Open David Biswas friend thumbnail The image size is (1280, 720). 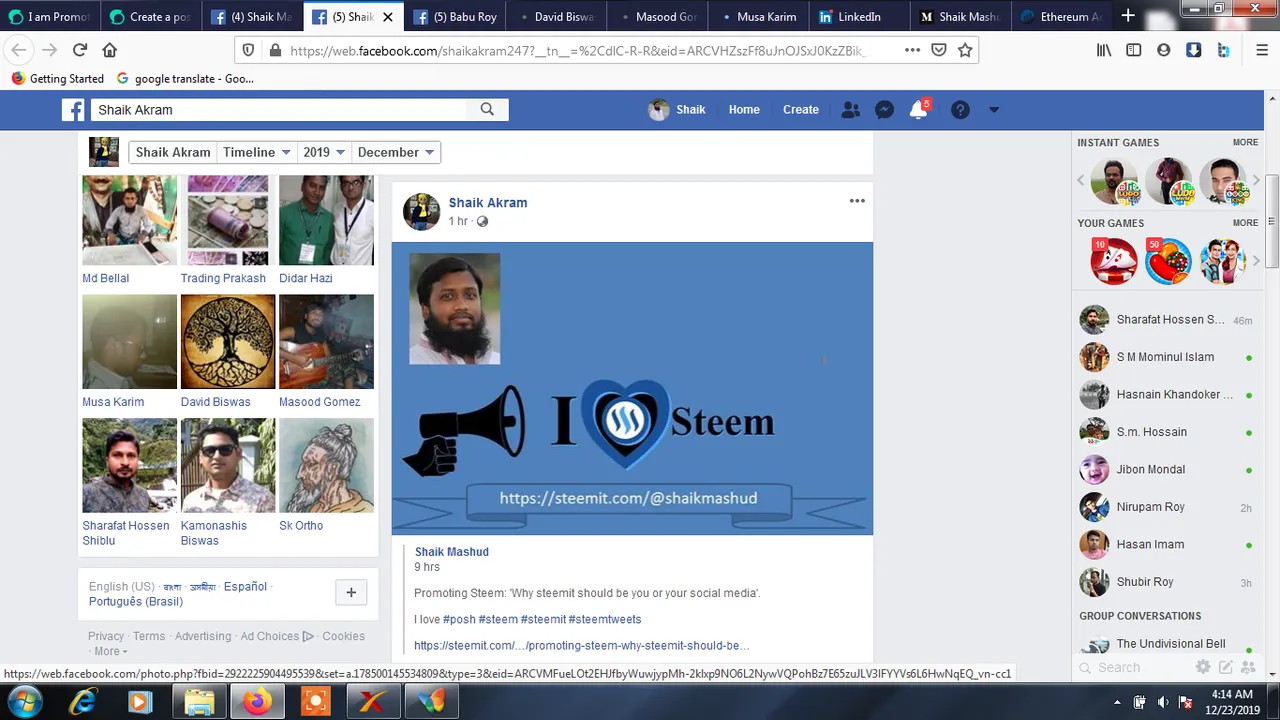pos(228,341)
